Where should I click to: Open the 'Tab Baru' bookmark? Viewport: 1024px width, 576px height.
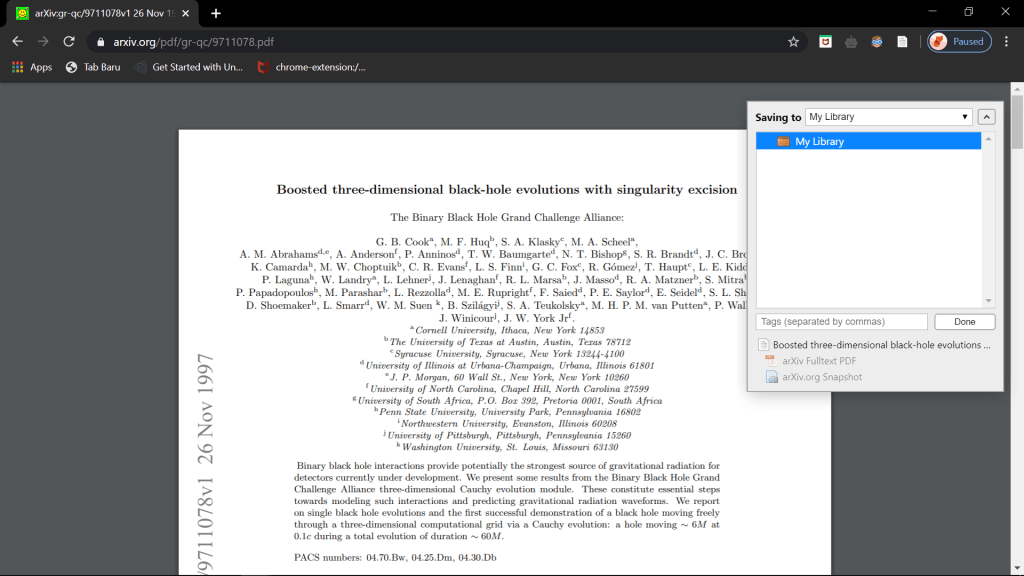[93, 67]
